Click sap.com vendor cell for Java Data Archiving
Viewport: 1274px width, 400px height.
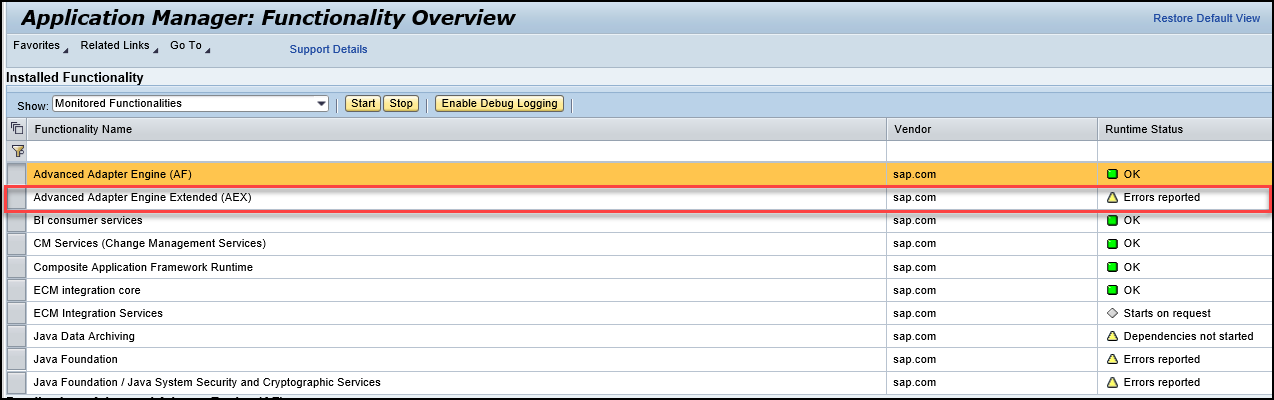point(992,336)
